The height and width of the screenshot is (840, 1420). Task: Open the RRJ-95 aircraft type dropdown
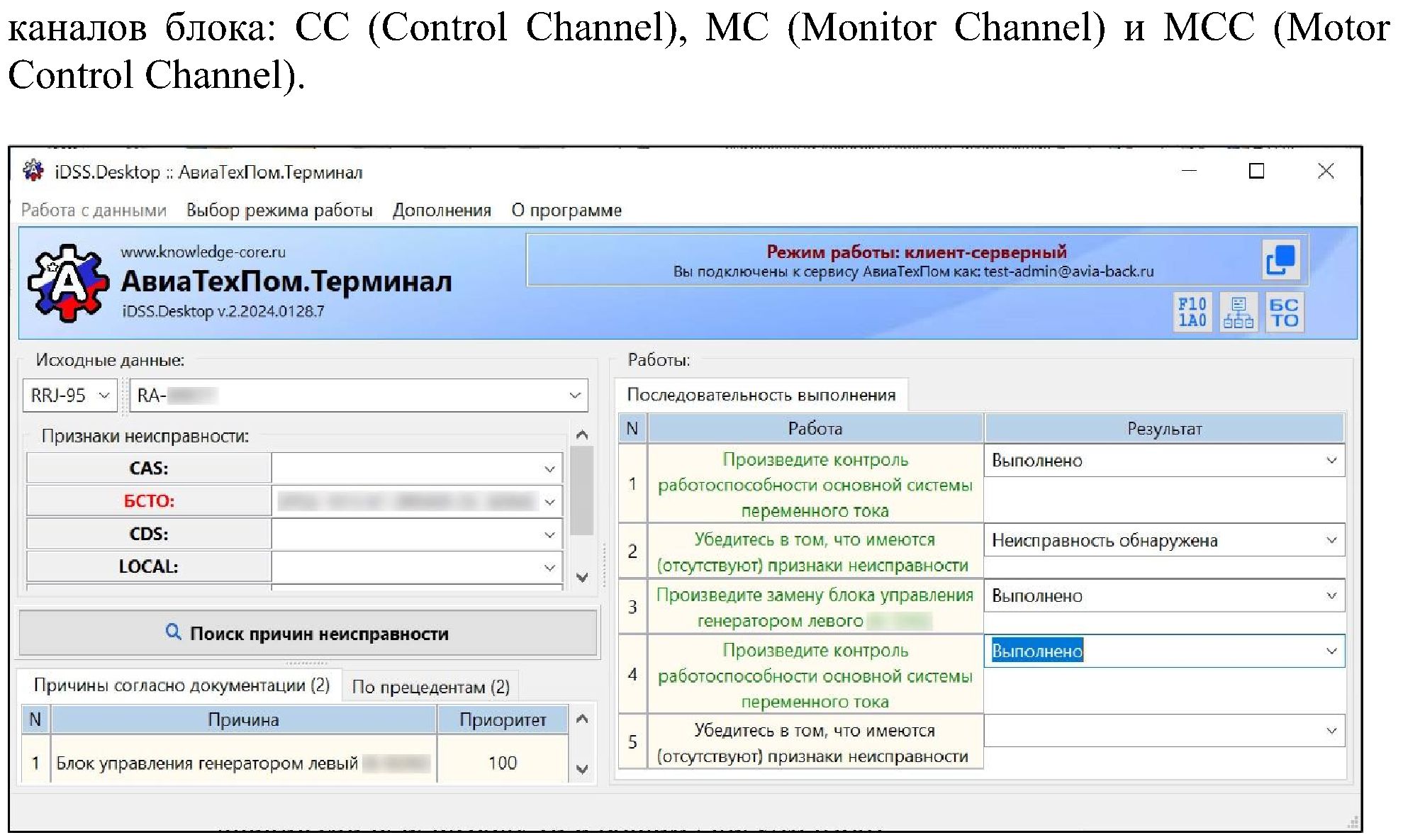[x=69, y=396]
